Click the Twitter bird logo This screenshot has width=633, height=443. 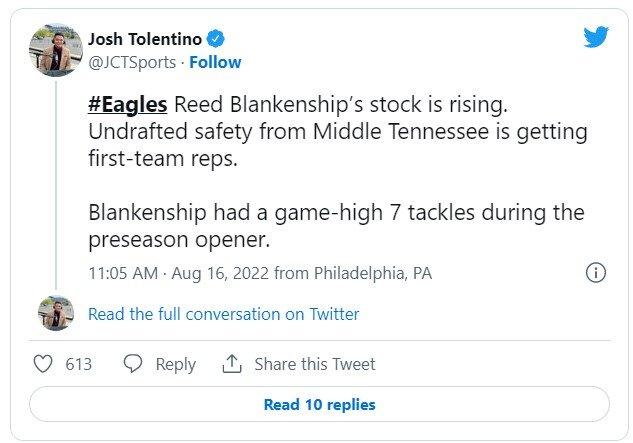click(596, 37)
